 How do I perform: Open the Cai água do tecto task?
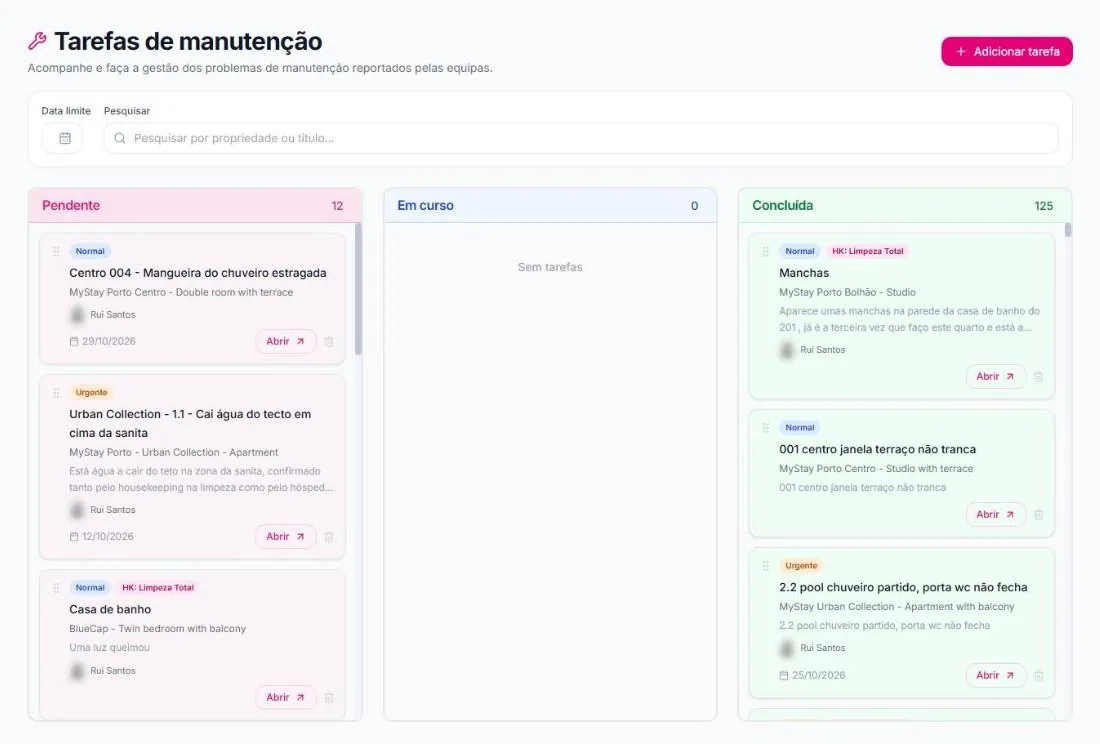click(285, 537)
